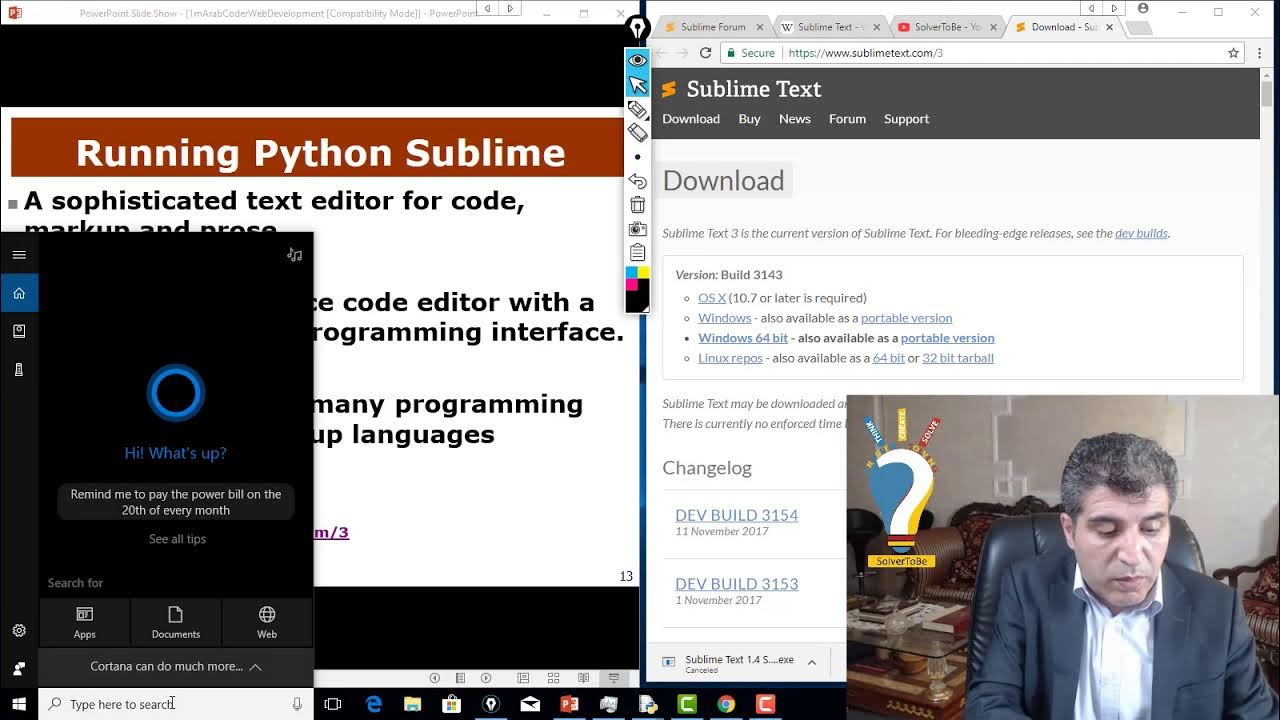Click the camera screenshot icon in the annotation toolbar
1280x720 pixels.
click(637, 229)
